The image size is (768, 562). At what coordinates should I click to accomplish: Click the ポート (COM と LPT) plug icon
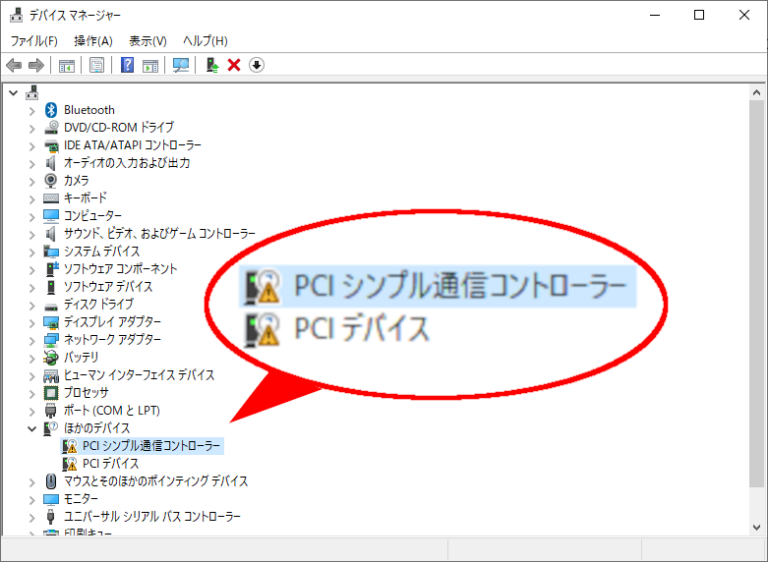pos(50,410)
